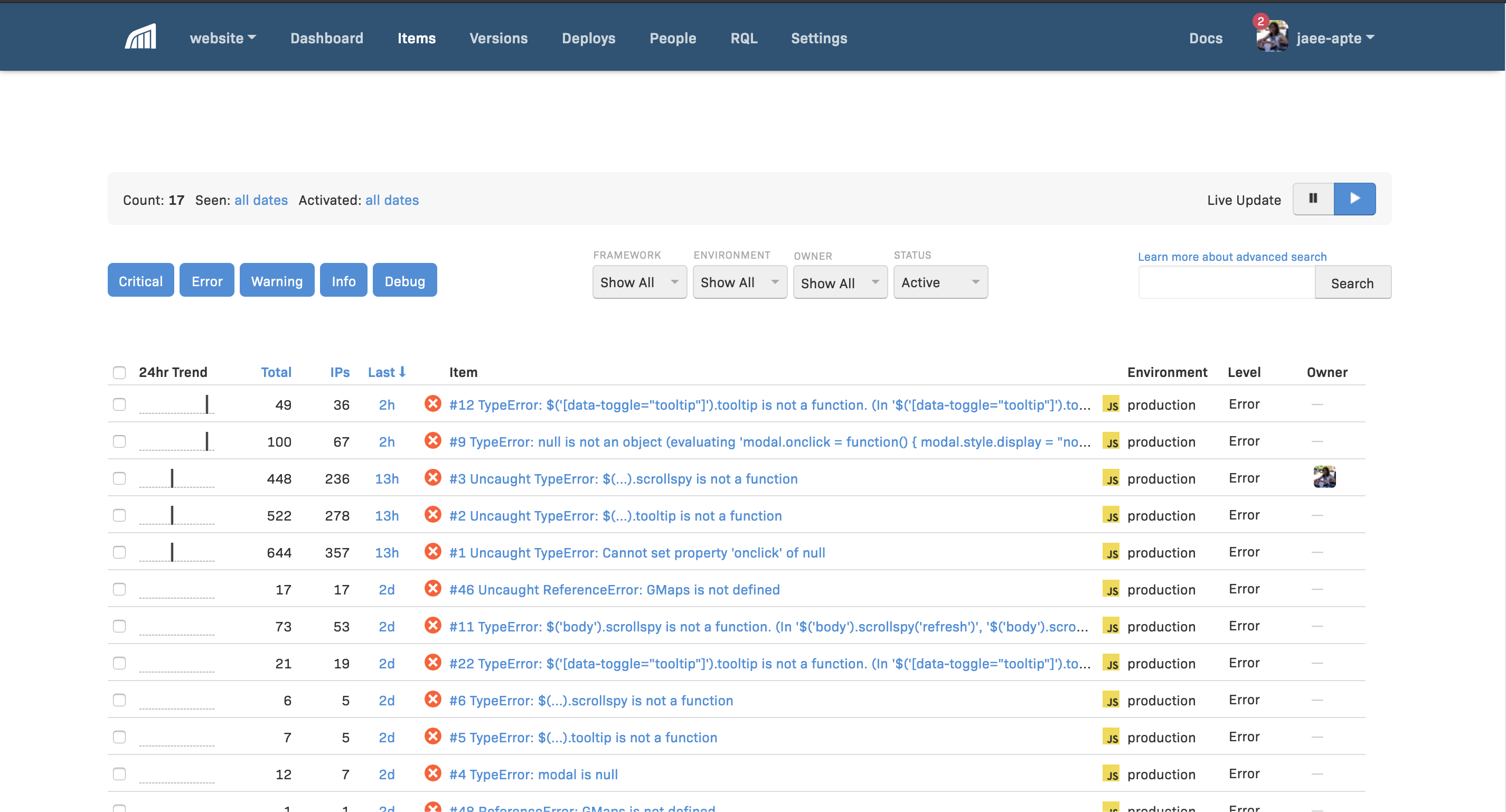Resume live update with play button
The height and width of the screenshot is (812, 1506).
[x=1354, y=199]
